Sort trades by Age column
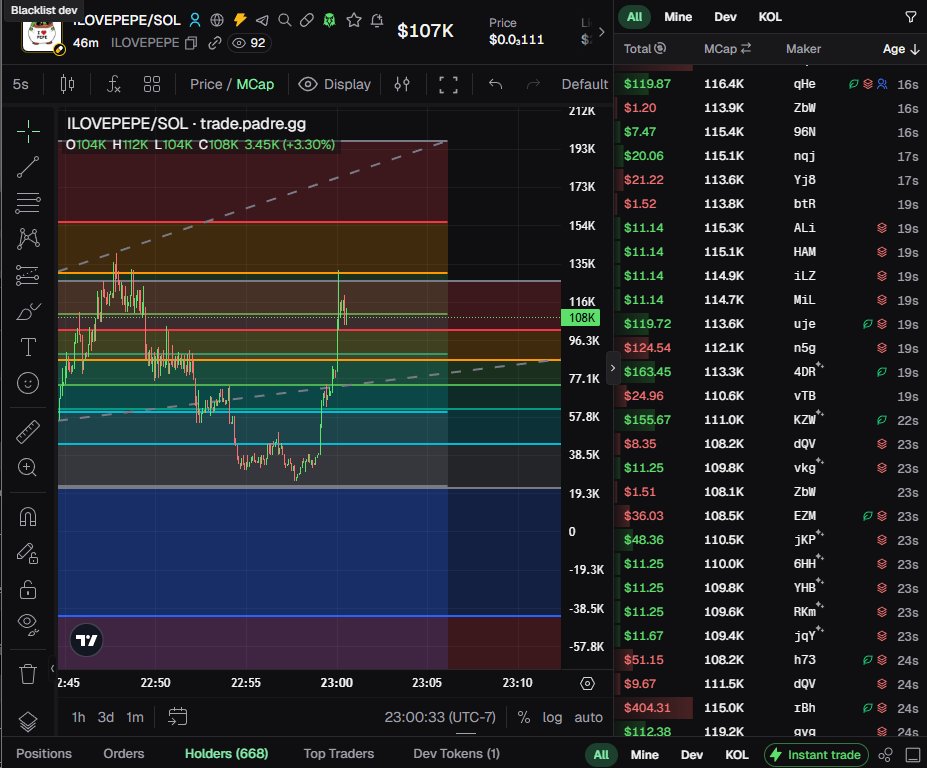The height and width of the screenshot is (768, 927). [900, 49]
